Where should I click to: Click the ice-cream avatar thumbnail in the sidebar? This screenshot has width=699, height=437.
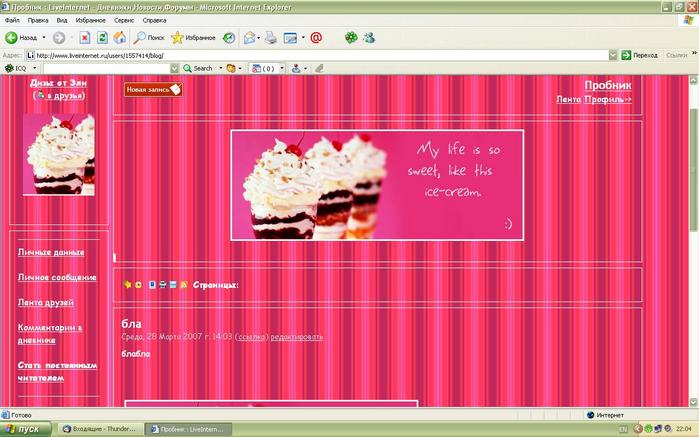[x=58, y=154]
